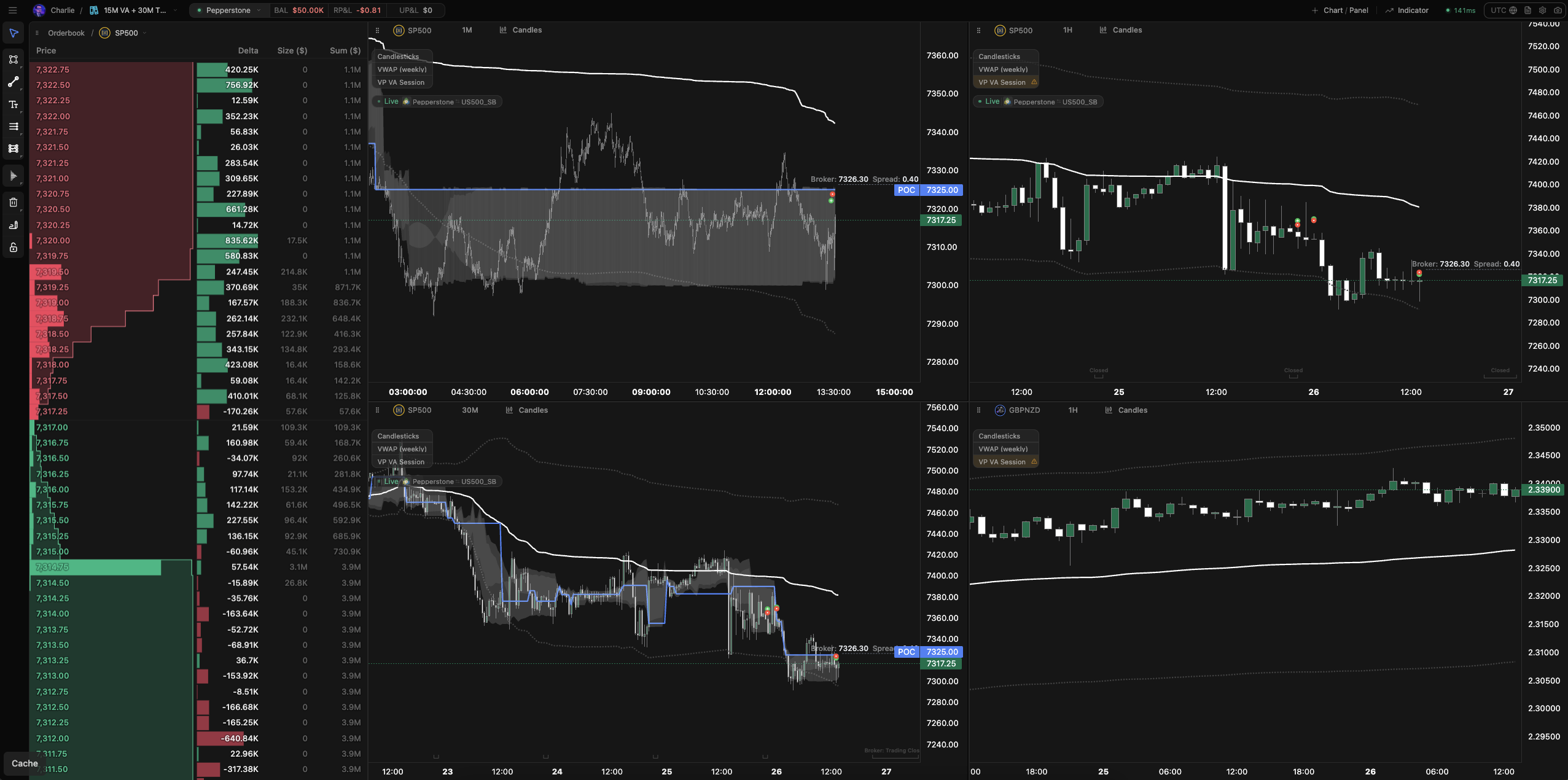The width and height of the screenshot is (1568, 780).
Task: Click the Delta column header
Action: point(248,51)
